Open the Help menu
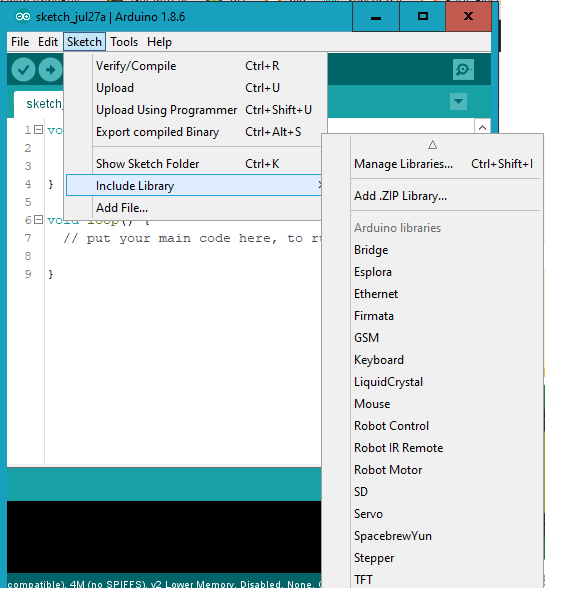Image resolution: width=566 pixels, height=594 pixels. pyautogui.click(x=159, y=42)
